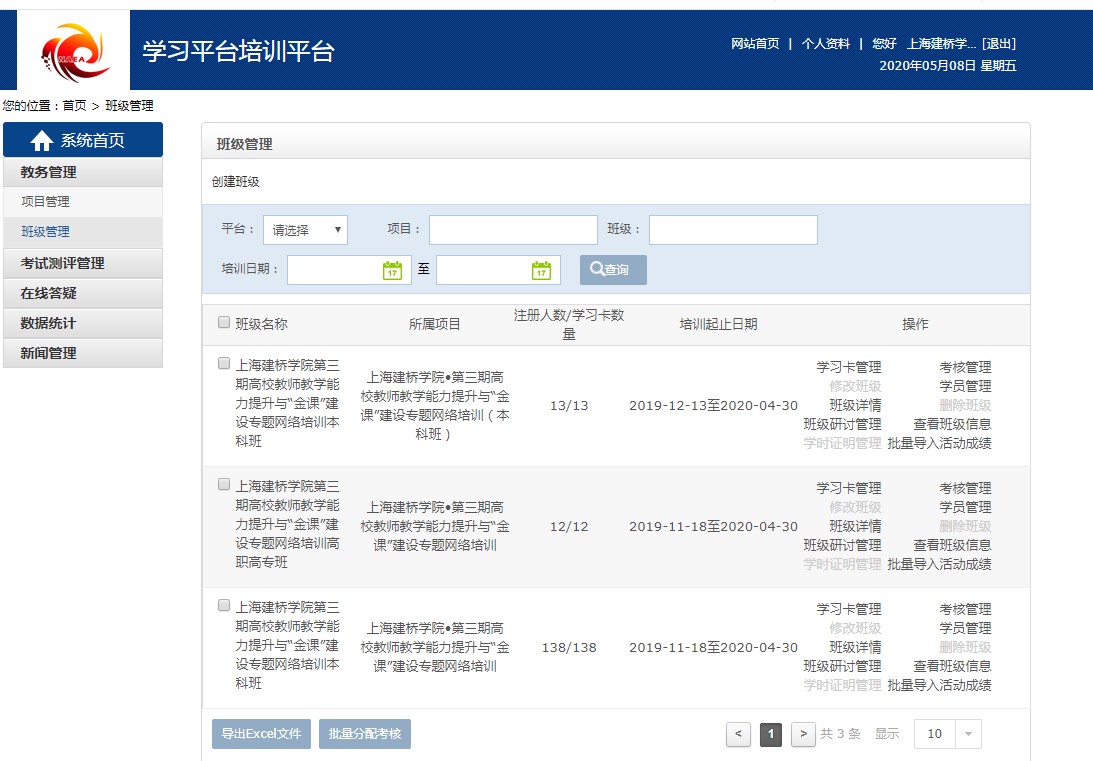Check the first class row checkbox
Viewport: 1093px width, 761px height.
point(224,364)
